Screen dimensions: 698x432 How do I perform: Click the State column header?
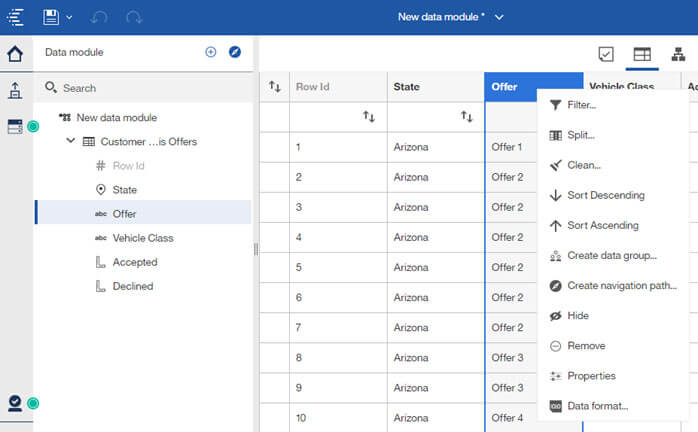(436, 86)
